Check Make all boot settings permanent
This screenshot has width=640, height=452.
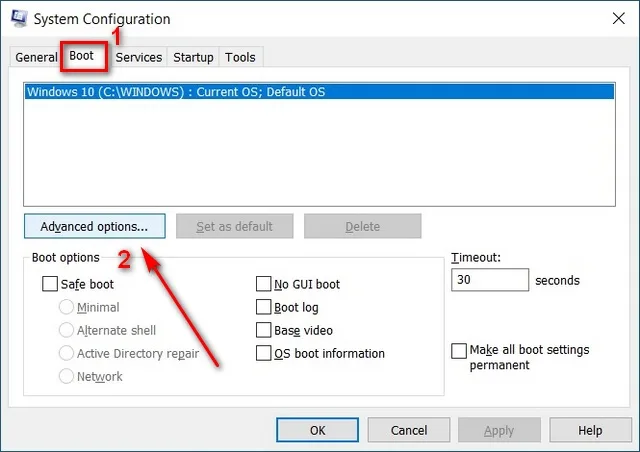pos(459,351)
